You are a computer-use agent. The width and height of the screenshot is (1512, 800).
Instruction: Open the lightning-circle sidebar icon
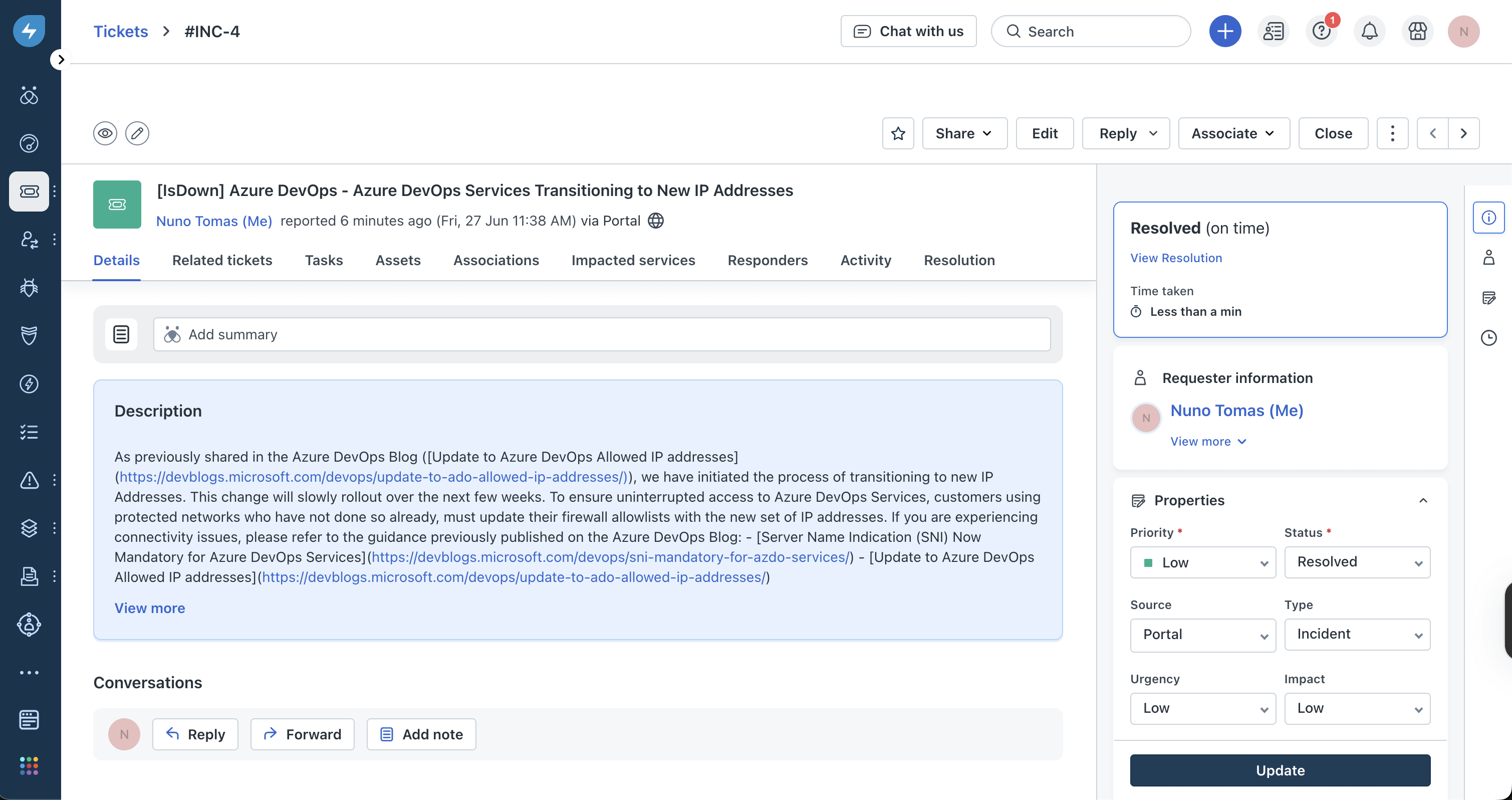29,383
